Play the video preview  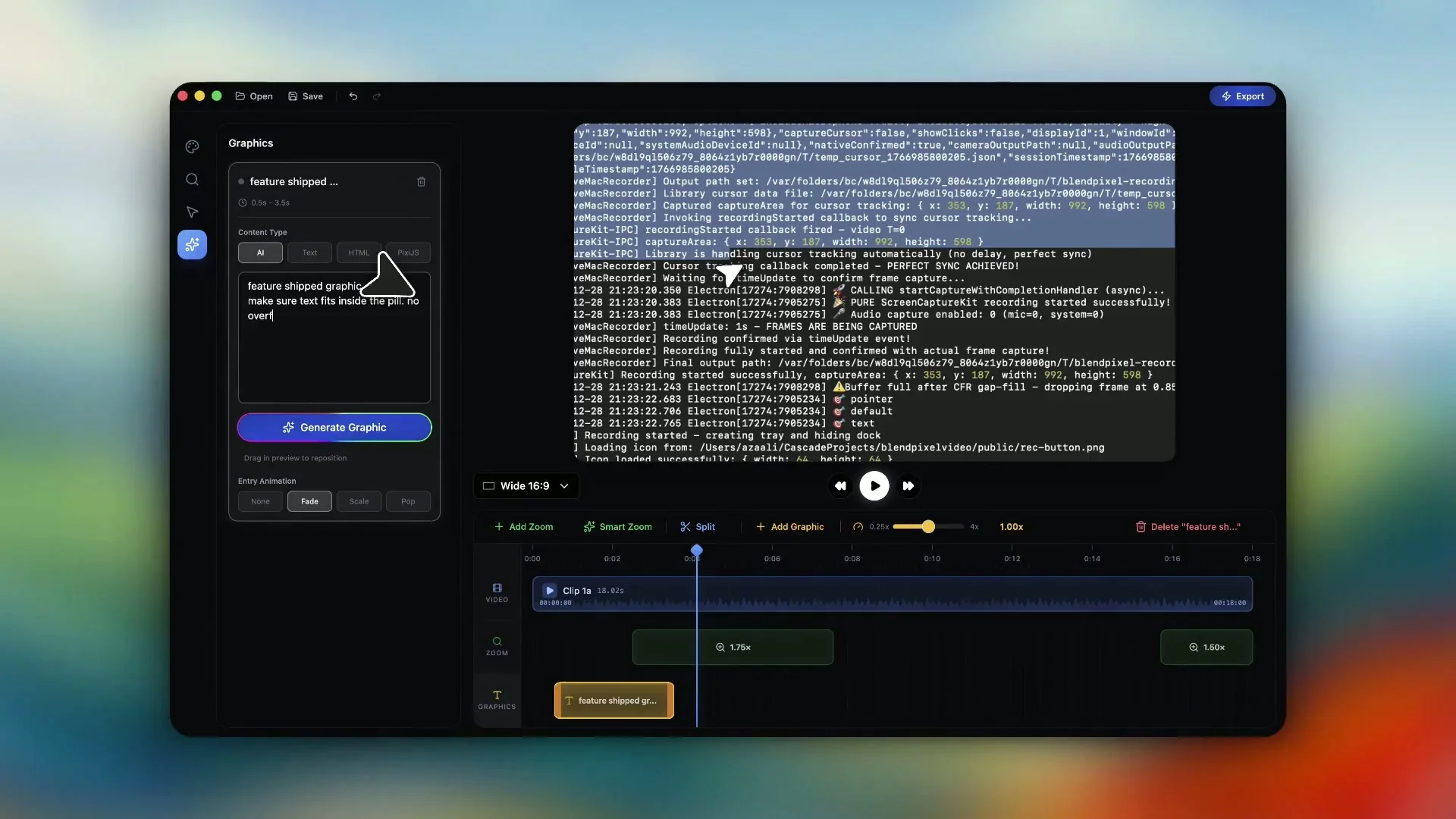click(874, 486)
